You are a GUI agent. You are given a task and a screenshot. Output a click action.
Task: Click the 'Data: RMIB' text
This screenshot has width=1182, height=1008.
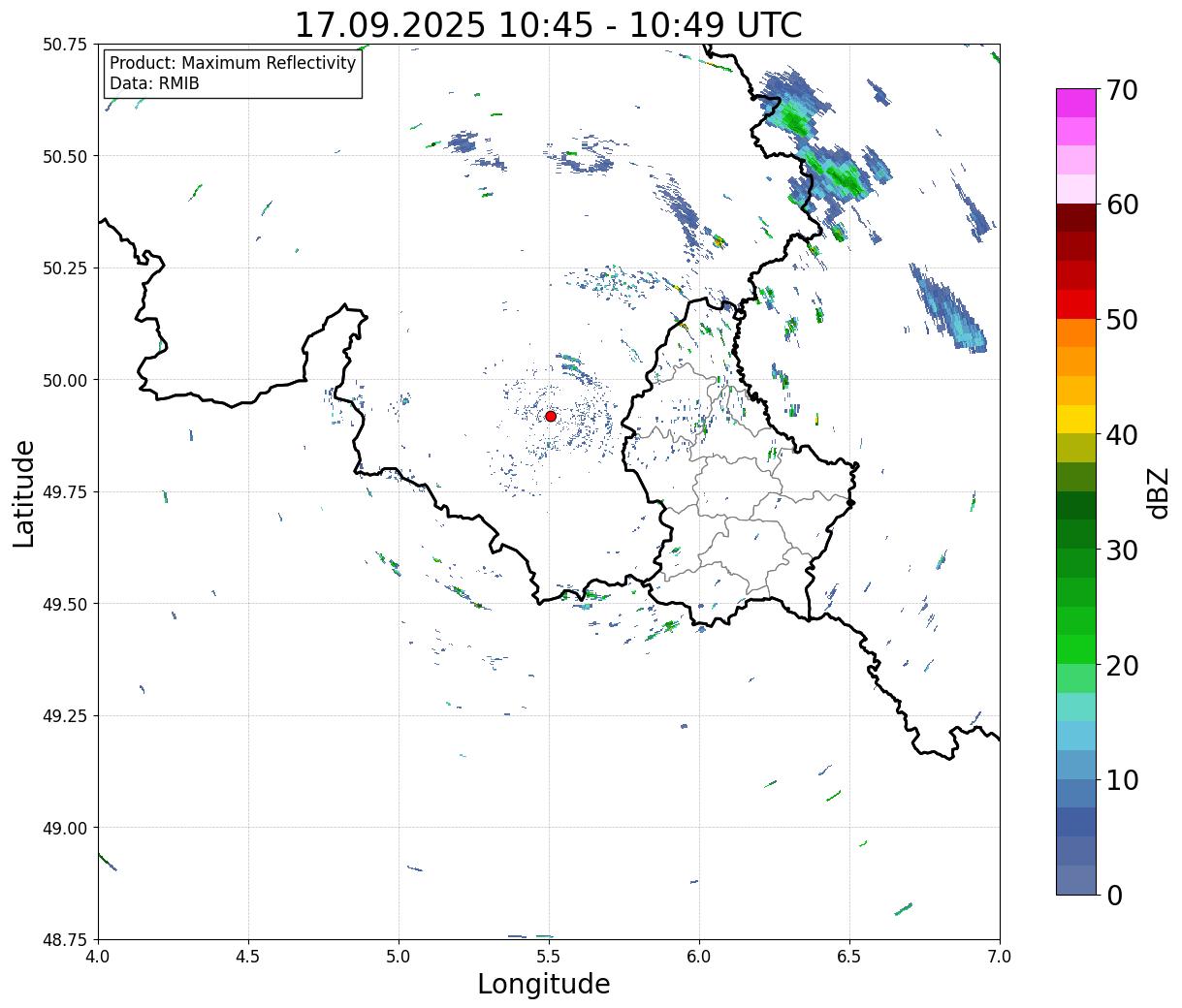[154, 83]
